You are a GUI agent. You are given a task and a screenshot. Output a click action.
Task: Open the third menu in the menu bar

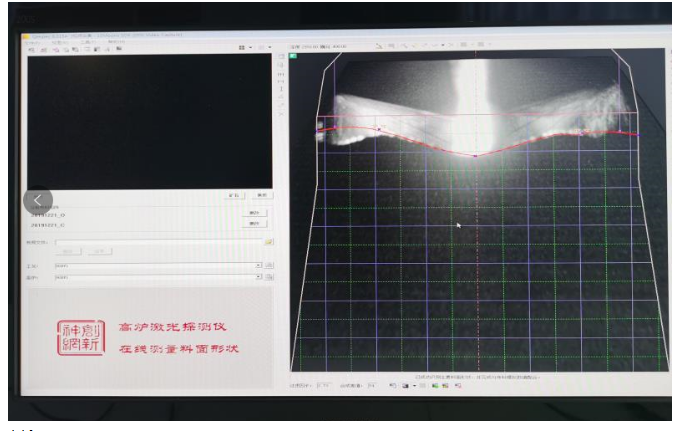click(x=84, y=41)
